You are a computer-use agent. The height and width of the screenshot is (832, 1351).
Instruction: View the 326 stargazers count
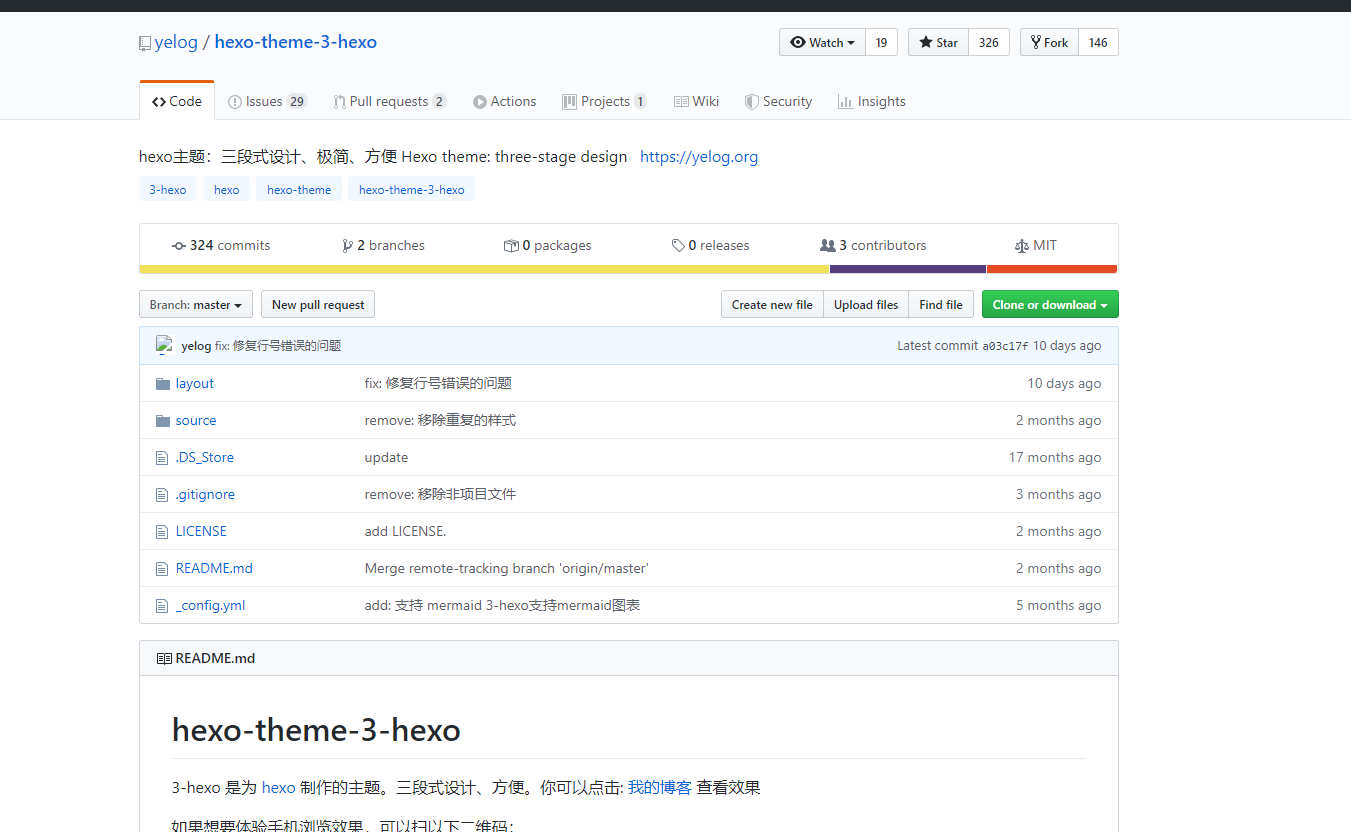[x=989, y=42]
